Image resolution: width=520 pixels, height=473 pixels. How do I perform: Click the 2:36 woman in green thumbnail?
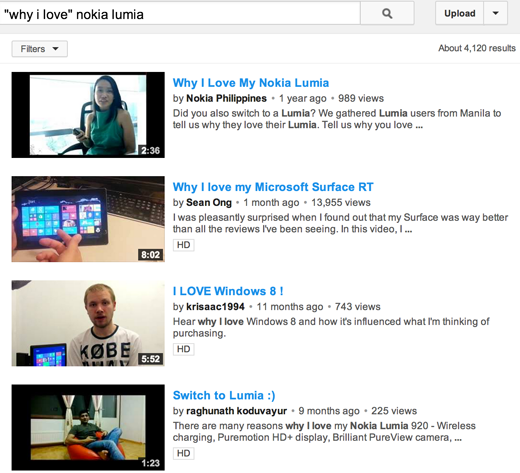click(88, 115)
